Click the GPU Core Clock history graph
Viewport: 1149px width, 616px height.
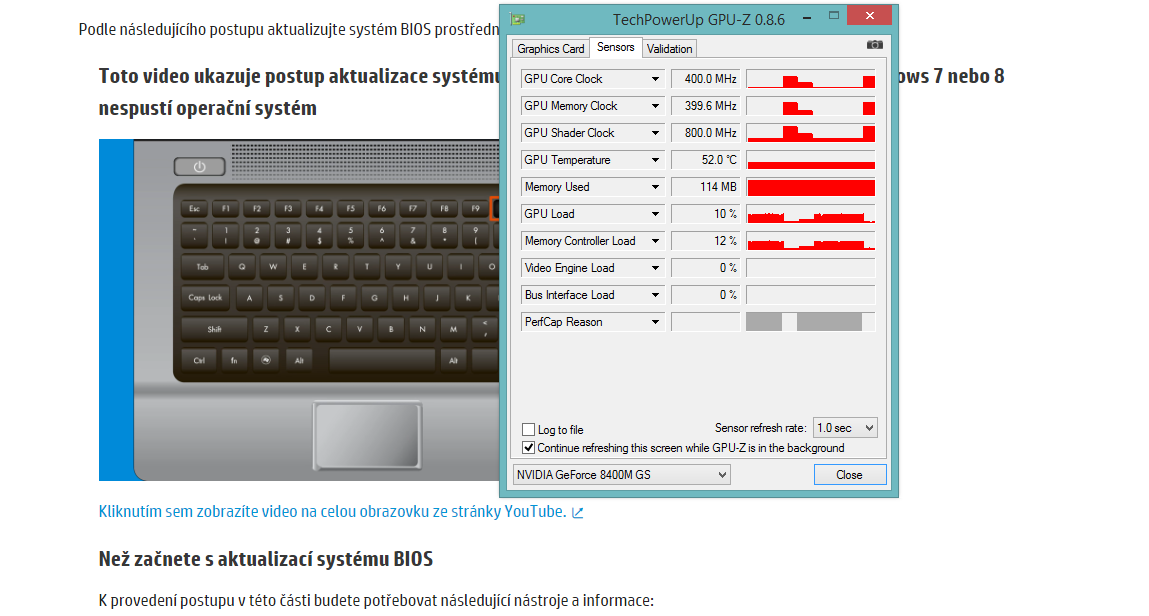[x=810, y=79]
